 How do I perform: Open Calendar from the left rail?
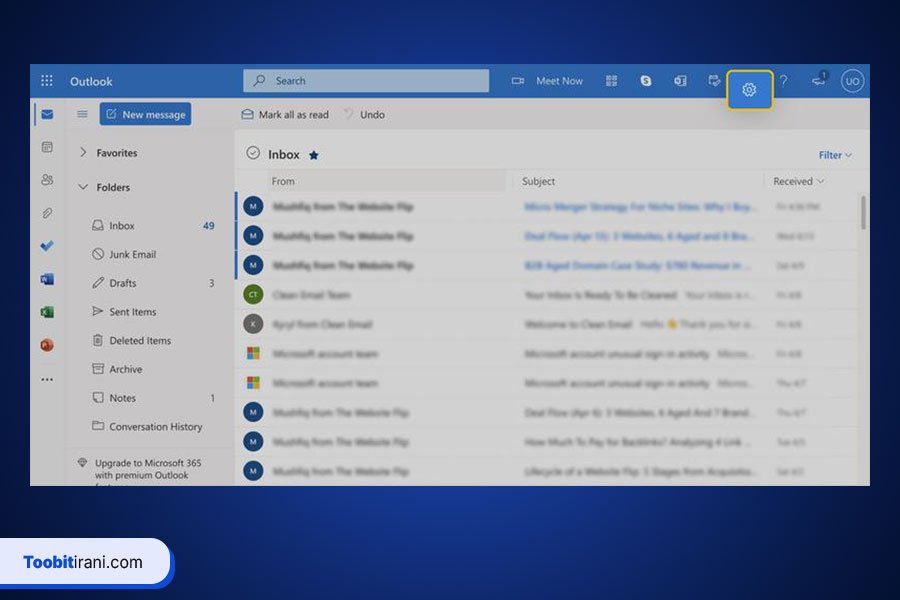click(x=47, y=147)
